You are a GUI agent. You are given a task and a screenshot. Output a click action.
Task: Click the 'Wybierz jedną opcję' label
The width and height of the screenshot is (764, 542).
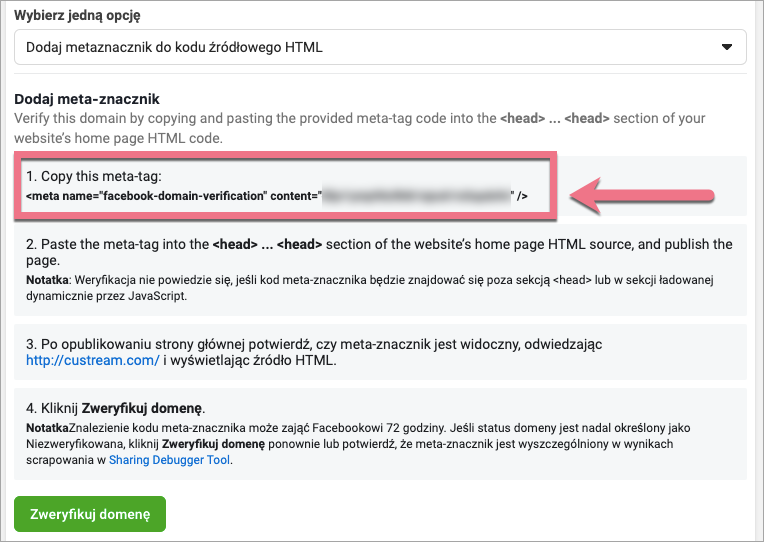[77, 16]
